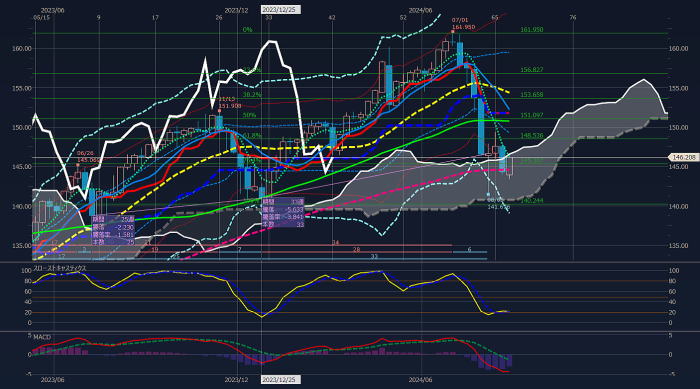Click the bottom 2023/12 month label
Viewport: 700px width, 389px height.
[236, 380]
